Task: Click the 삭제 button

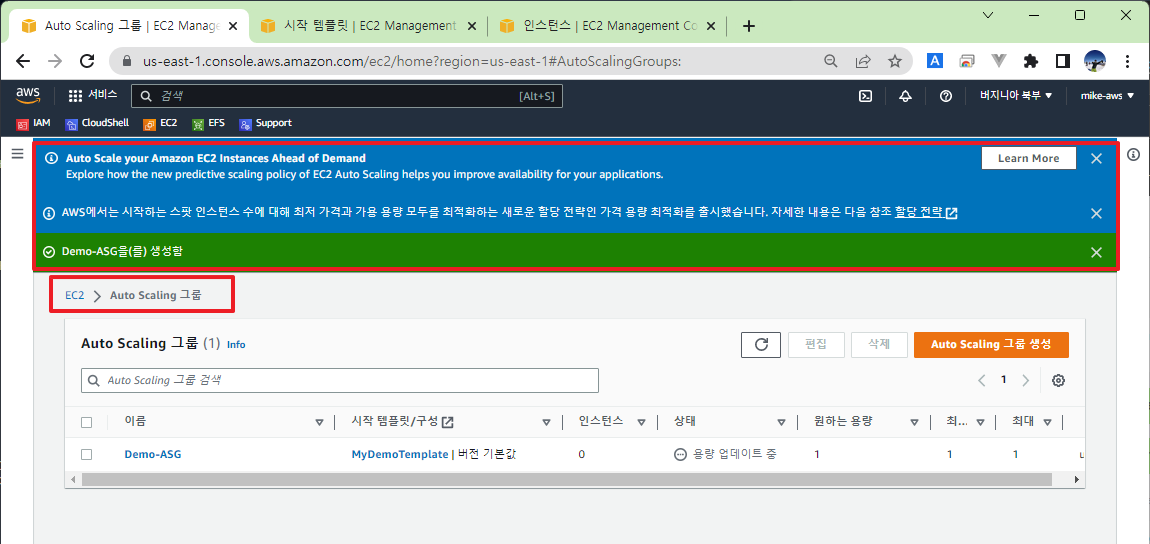Action: coord(879,345)
